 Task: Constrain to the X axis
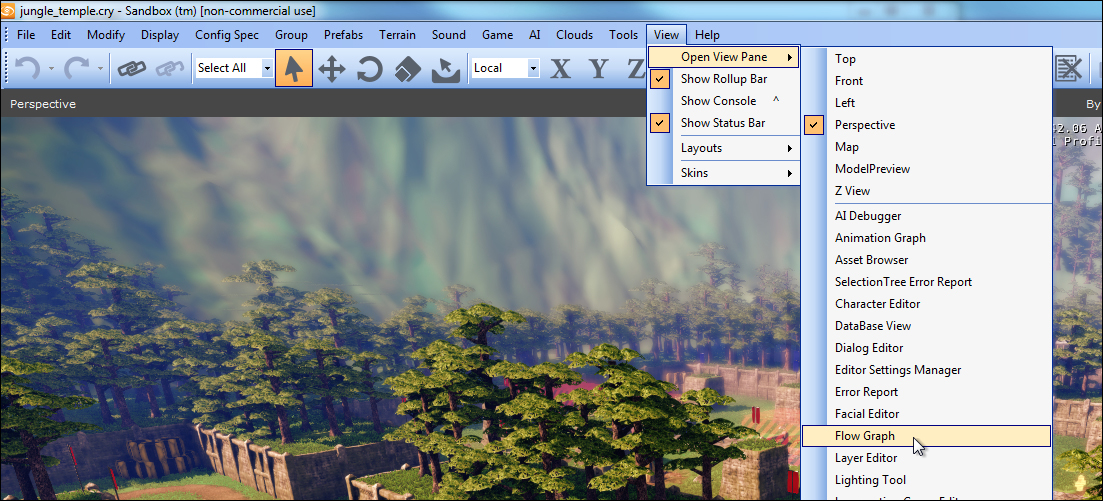(x=560, y=68)
